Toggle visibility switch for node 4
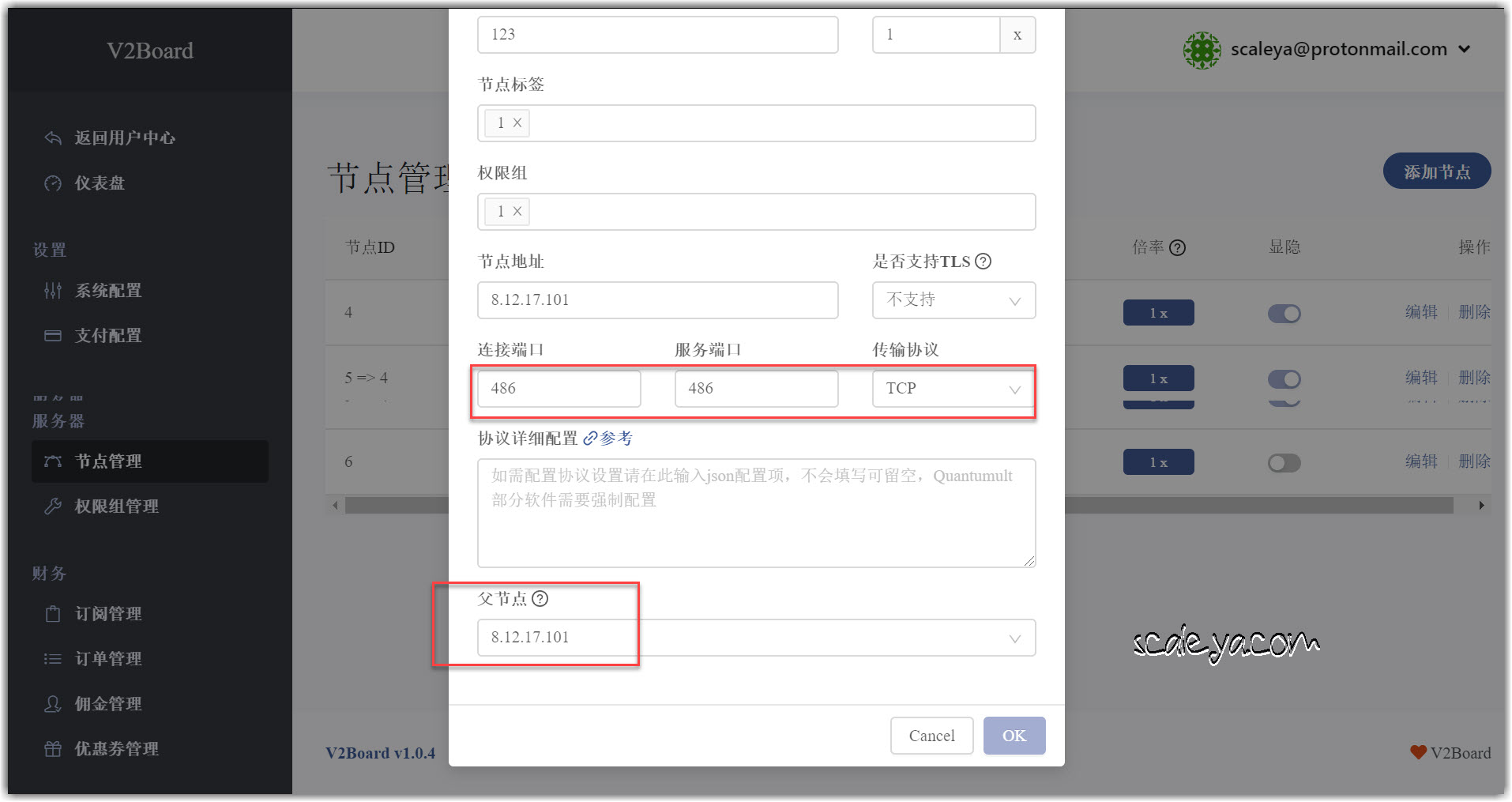This screenshot has height=802, width=1512. (x=1284, y=314)
